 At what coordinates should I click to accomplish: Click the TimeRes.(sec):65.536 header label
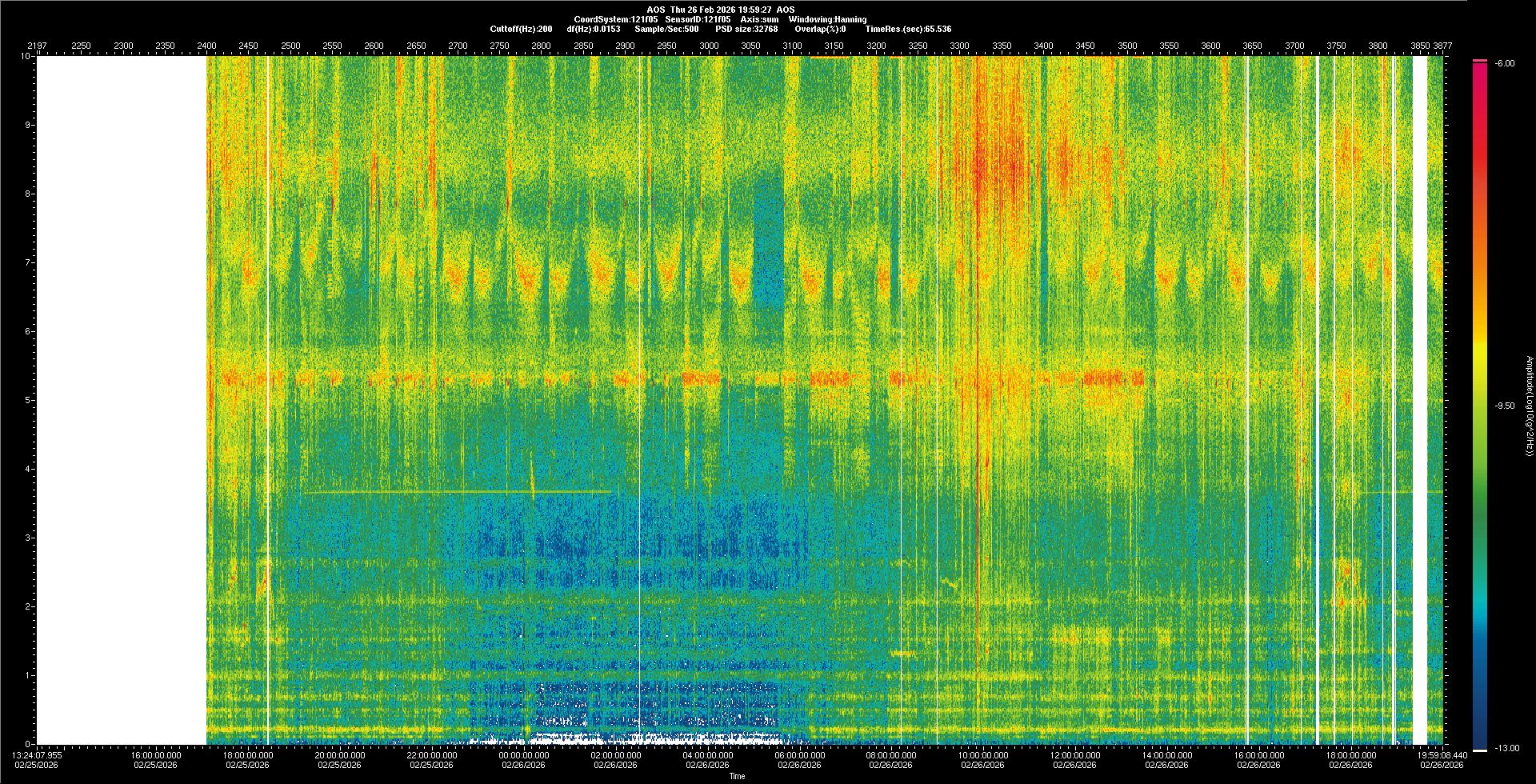pos(908,29)
